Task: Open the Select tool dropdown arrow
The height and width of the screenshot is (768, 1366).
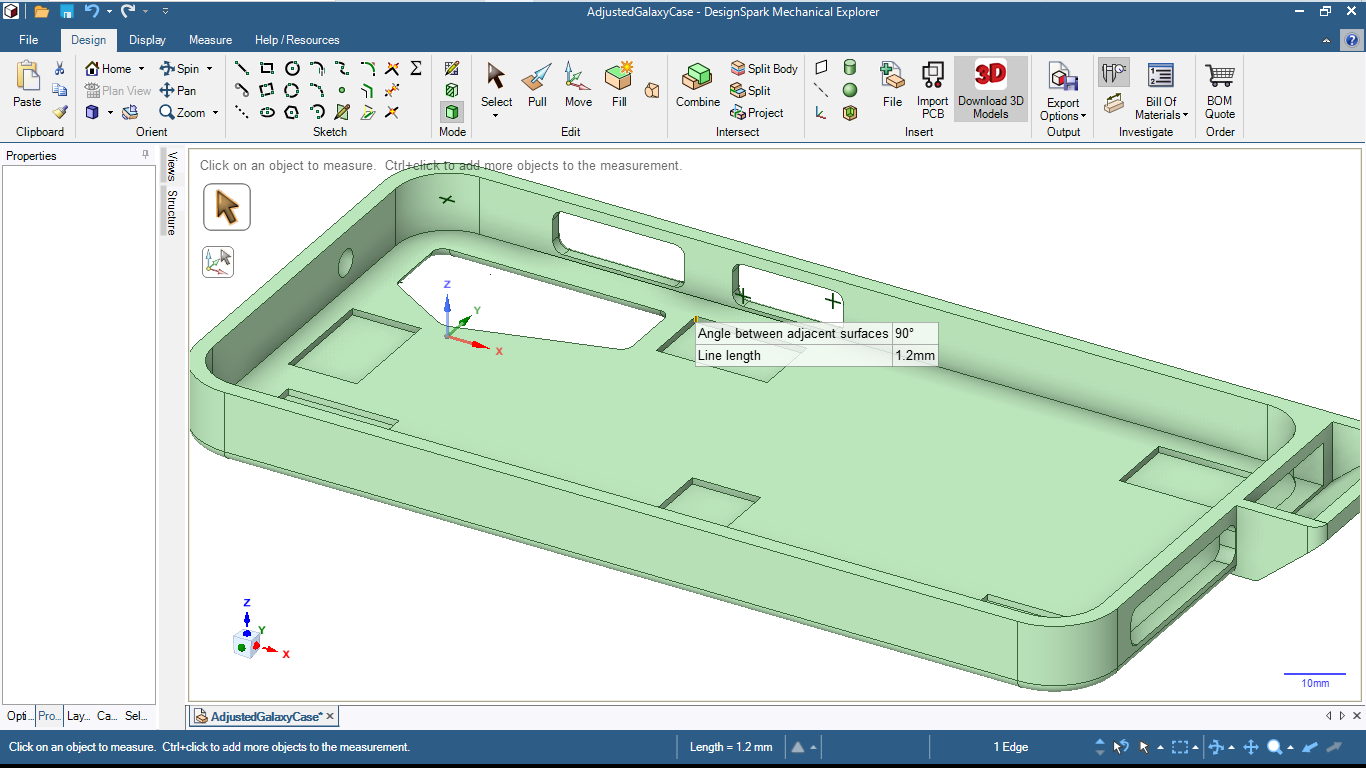Action: pyautogui.click(x=496, y=115)
